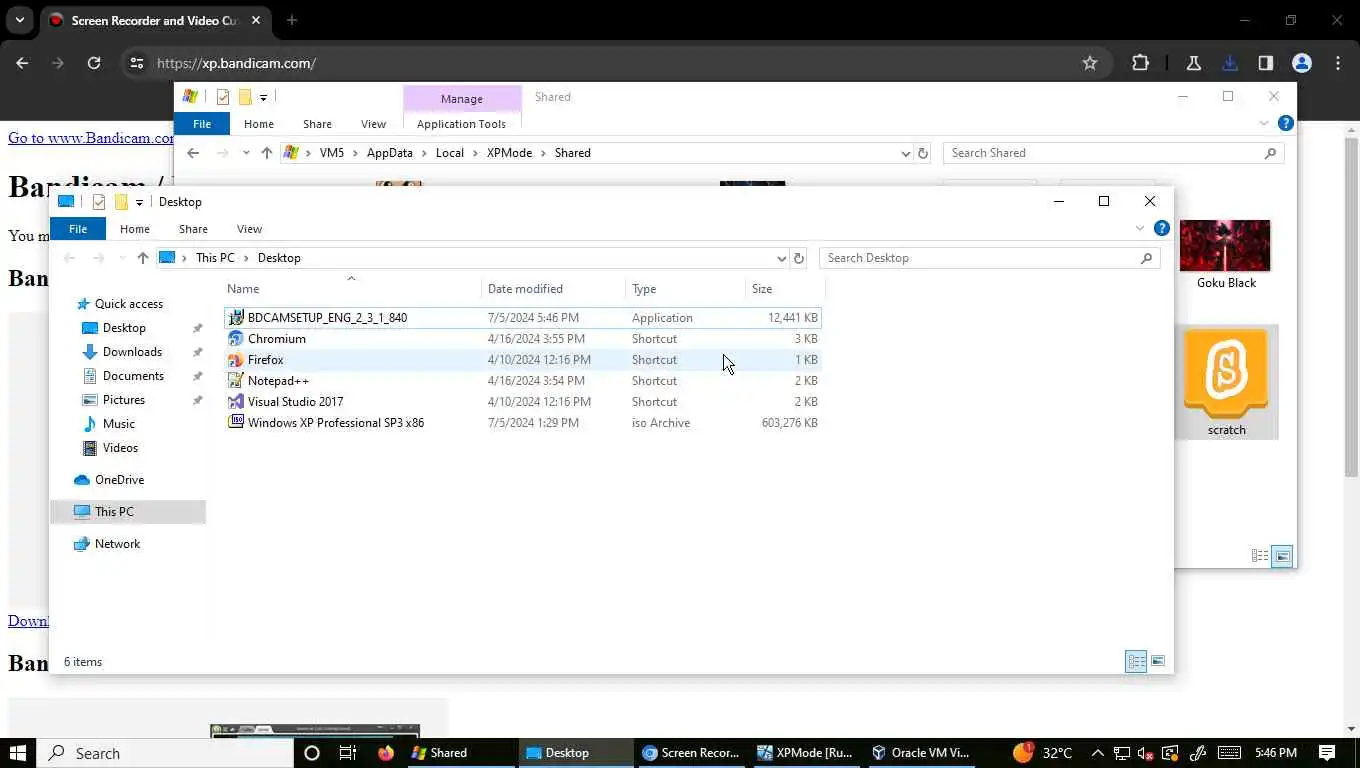
Task: Open Home tab in Desktop window
Action: coord(135,229)
